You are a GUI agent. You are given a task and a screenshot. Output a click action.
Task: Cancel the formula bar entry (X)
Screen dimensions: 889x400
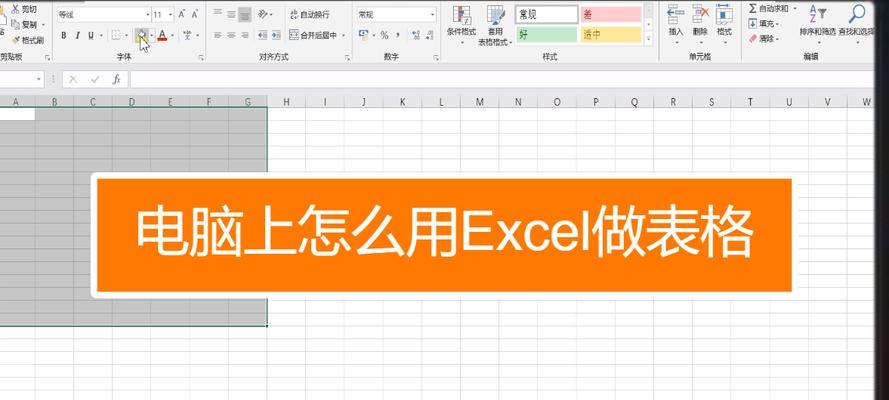[73, 80]
